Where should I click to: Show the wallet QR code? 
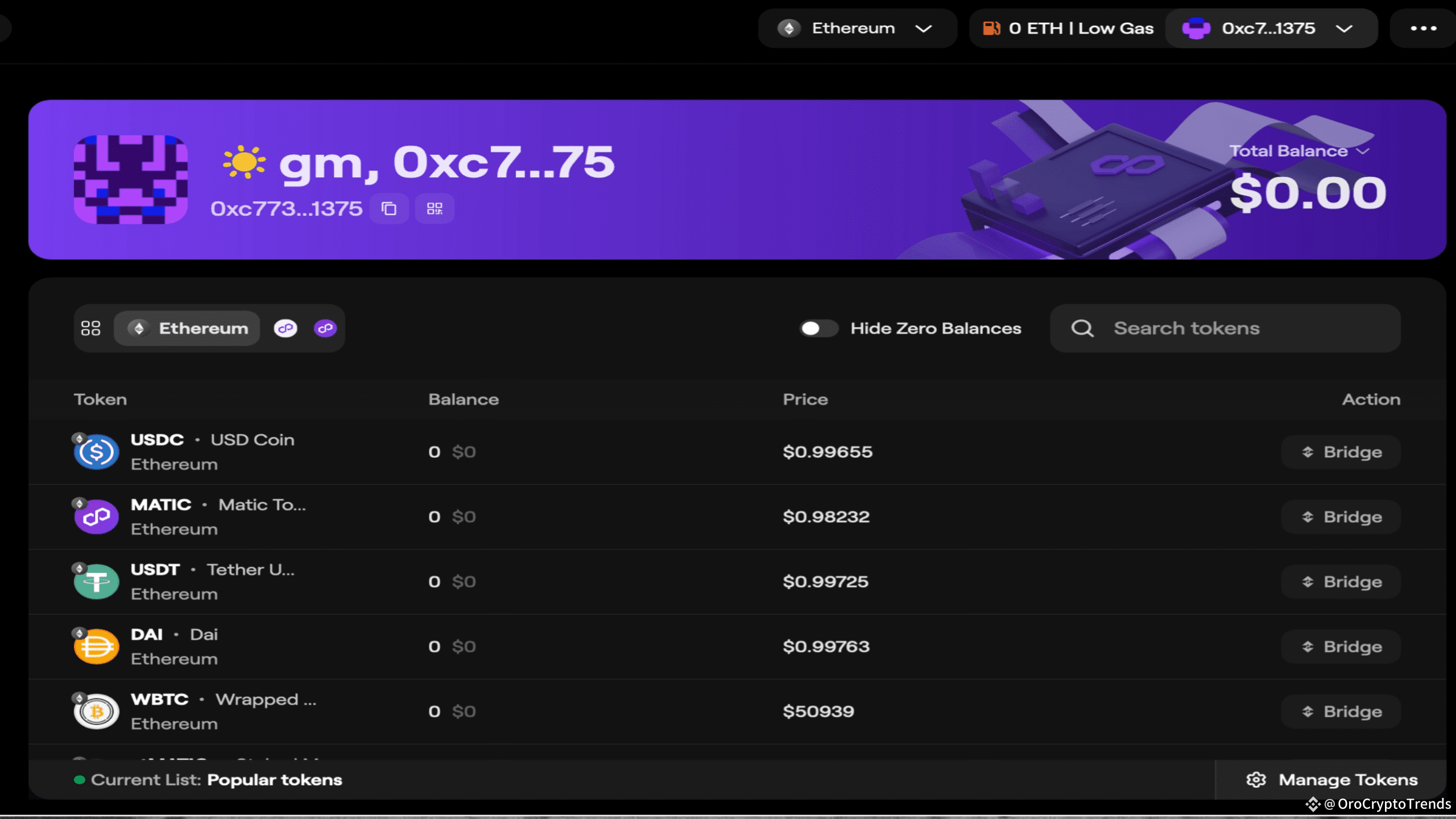point(435,209)
